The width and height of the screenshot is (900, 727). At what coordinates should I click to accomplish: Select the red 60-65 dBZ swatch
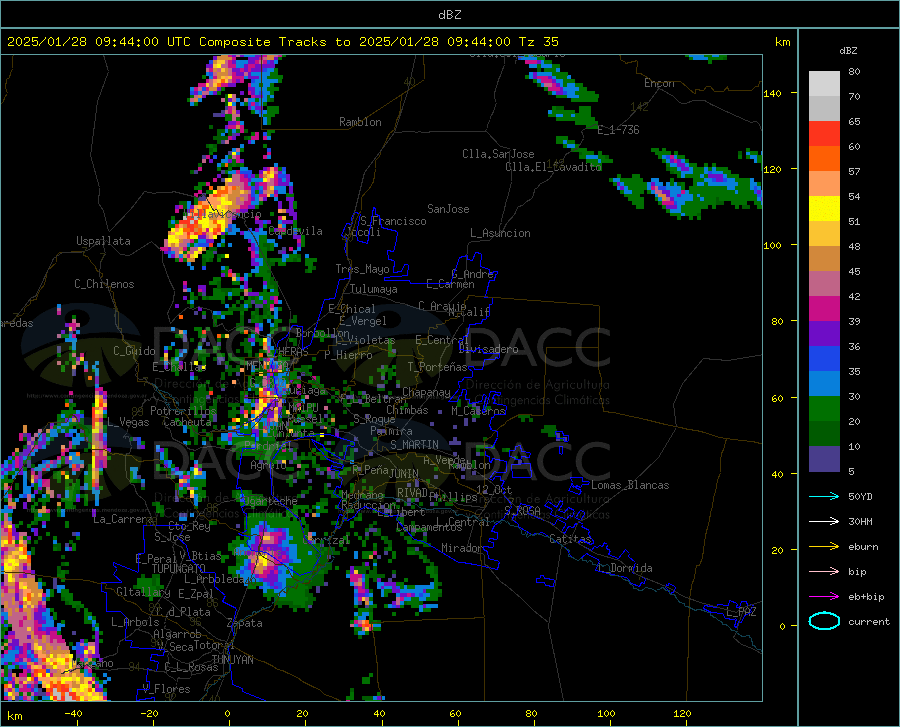pos(824,134)
